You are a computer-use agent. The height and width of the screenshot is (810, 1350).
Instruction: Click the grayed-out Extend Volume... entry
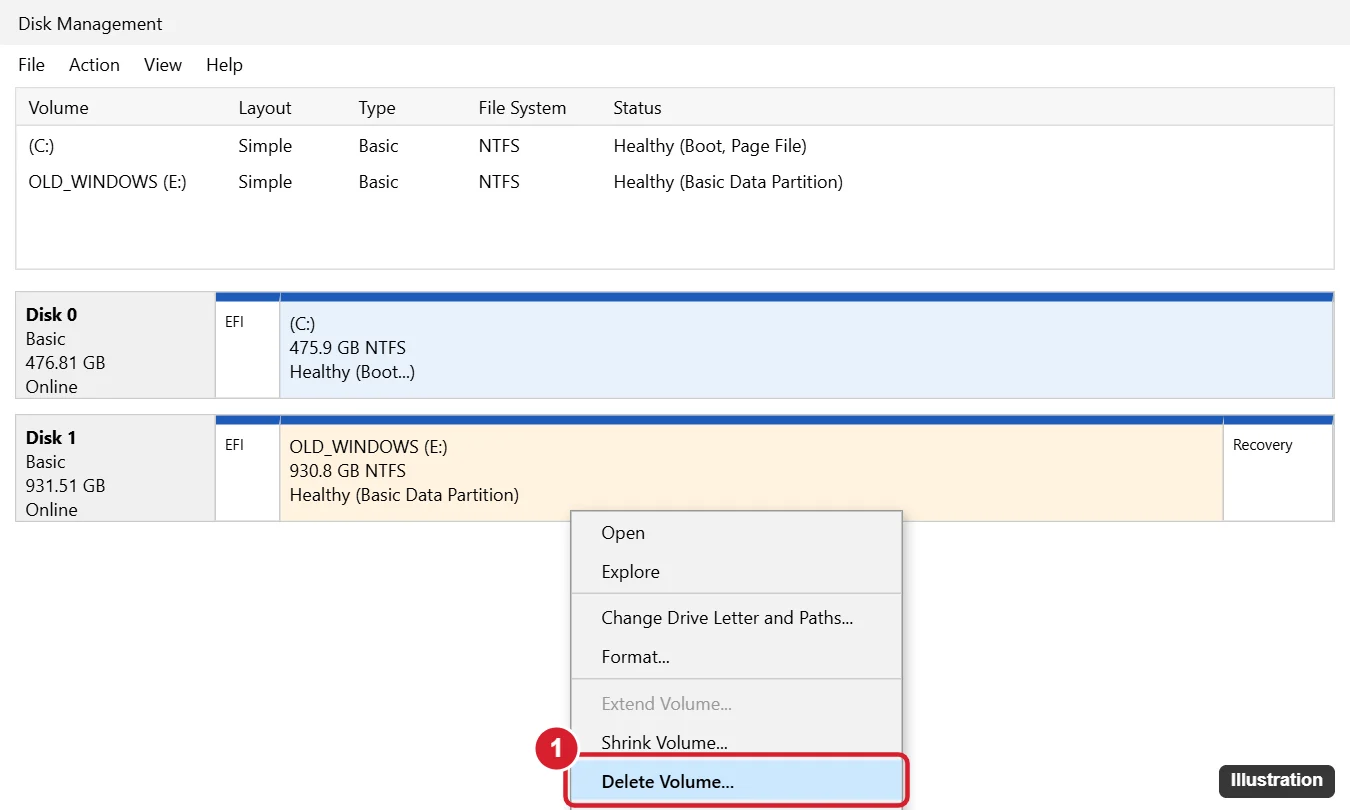pyautogui.click(x=736, y=704)
